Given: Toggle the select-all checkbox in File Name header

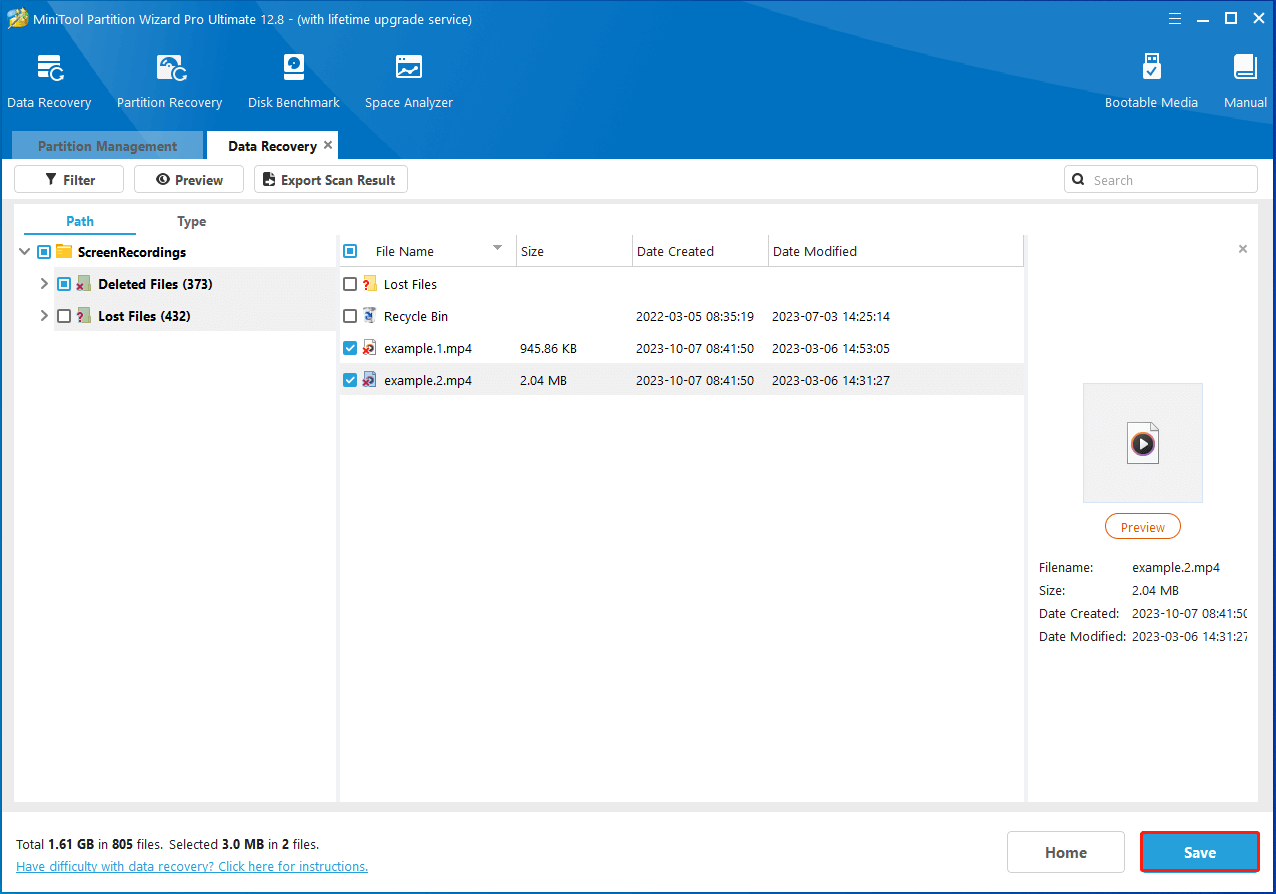Looking at the screenshot, I should [350, 251].
